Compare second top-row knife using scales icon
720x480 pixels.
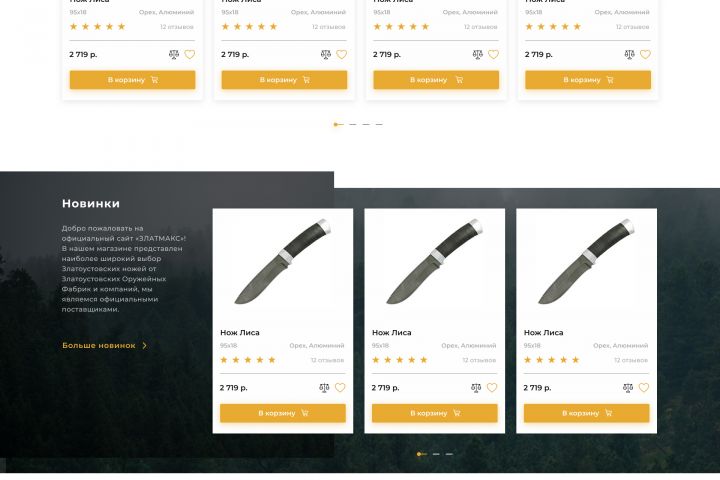point(326,55)
